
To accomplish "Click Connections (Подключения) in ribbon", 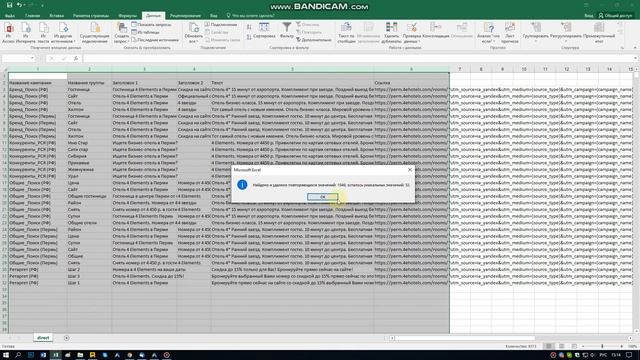I will [221, 24].
